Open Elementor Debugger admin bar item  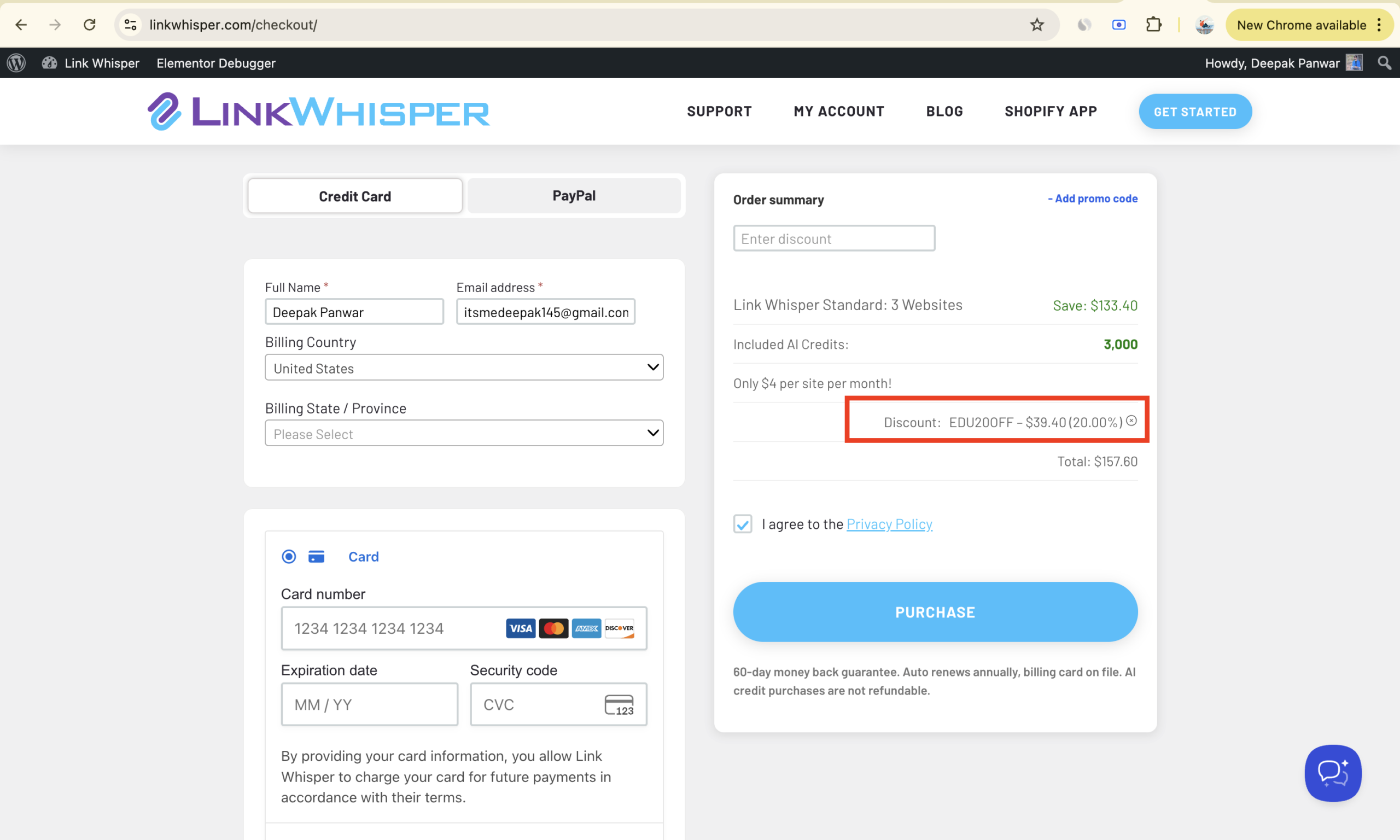pyautogui.click(x=216, y=63)
